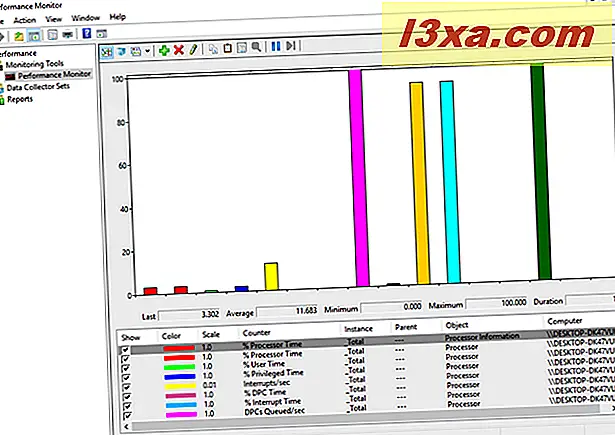
Task: Click the light blue swatch of % Interrupt Time
Action: tap(181, 405)
